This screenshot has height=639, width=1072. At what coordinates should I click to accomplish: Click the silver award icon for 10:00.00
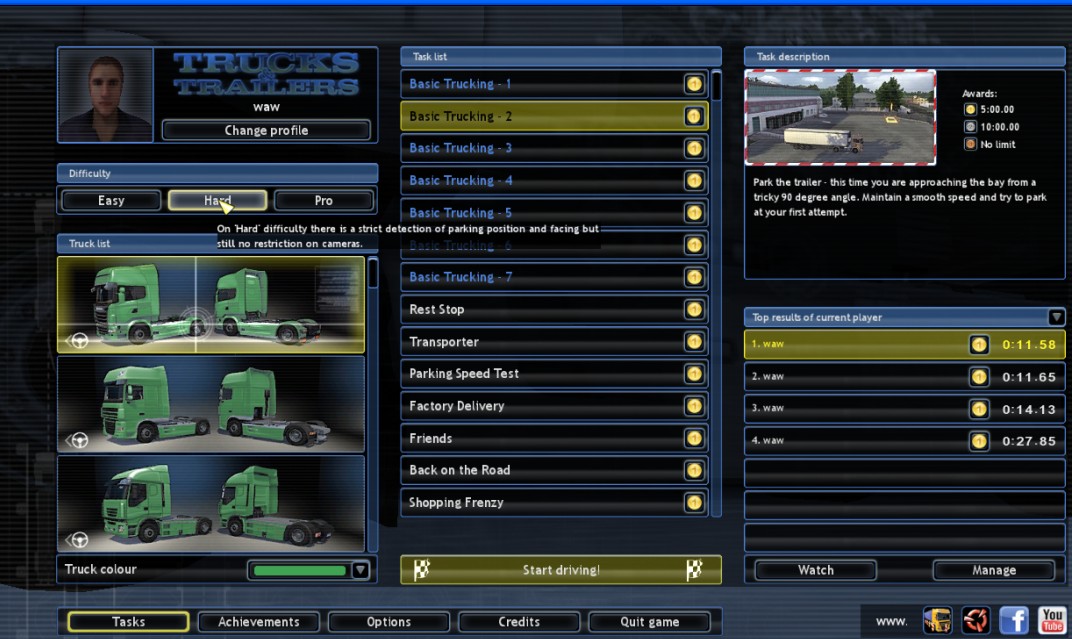(970, 127)
